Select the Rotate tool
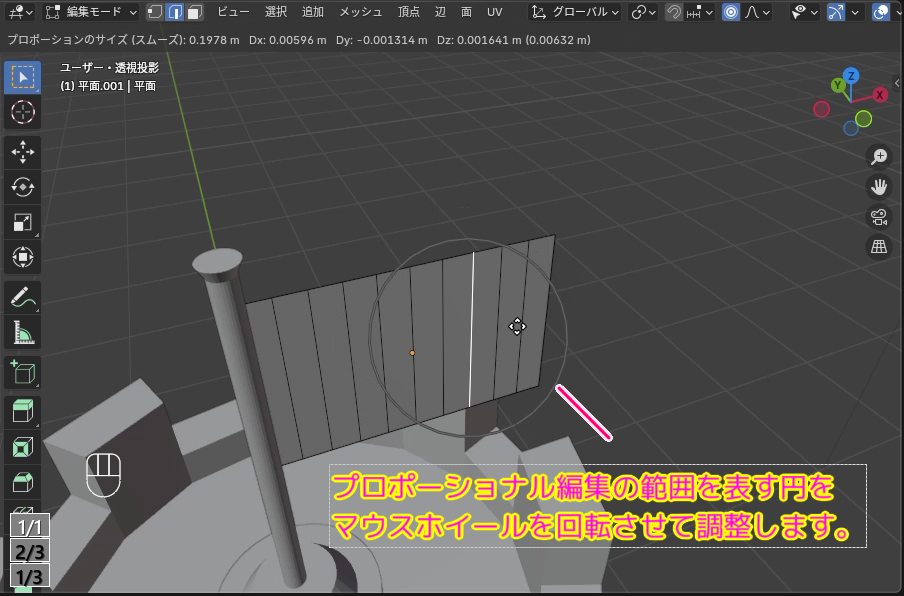 click(x=22, y=186)
